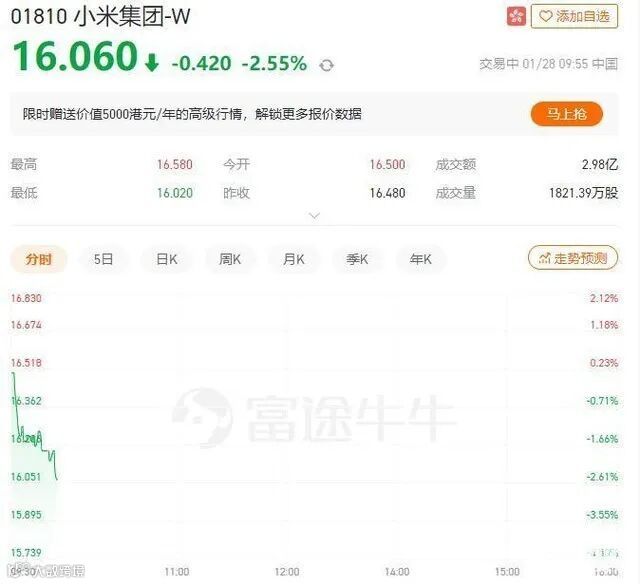Expand more quote details chevron
The width and height of the screenshot is (640, 584).
coord(314,215)
